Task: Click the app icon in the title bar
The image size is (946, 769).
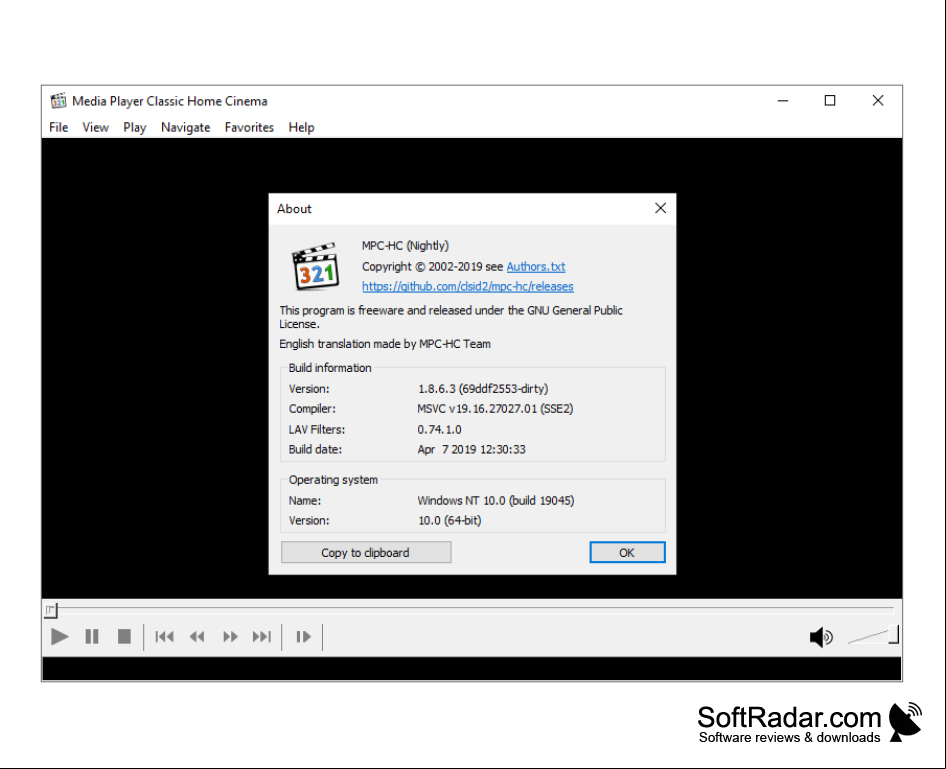Action: [x=59, y=101]
